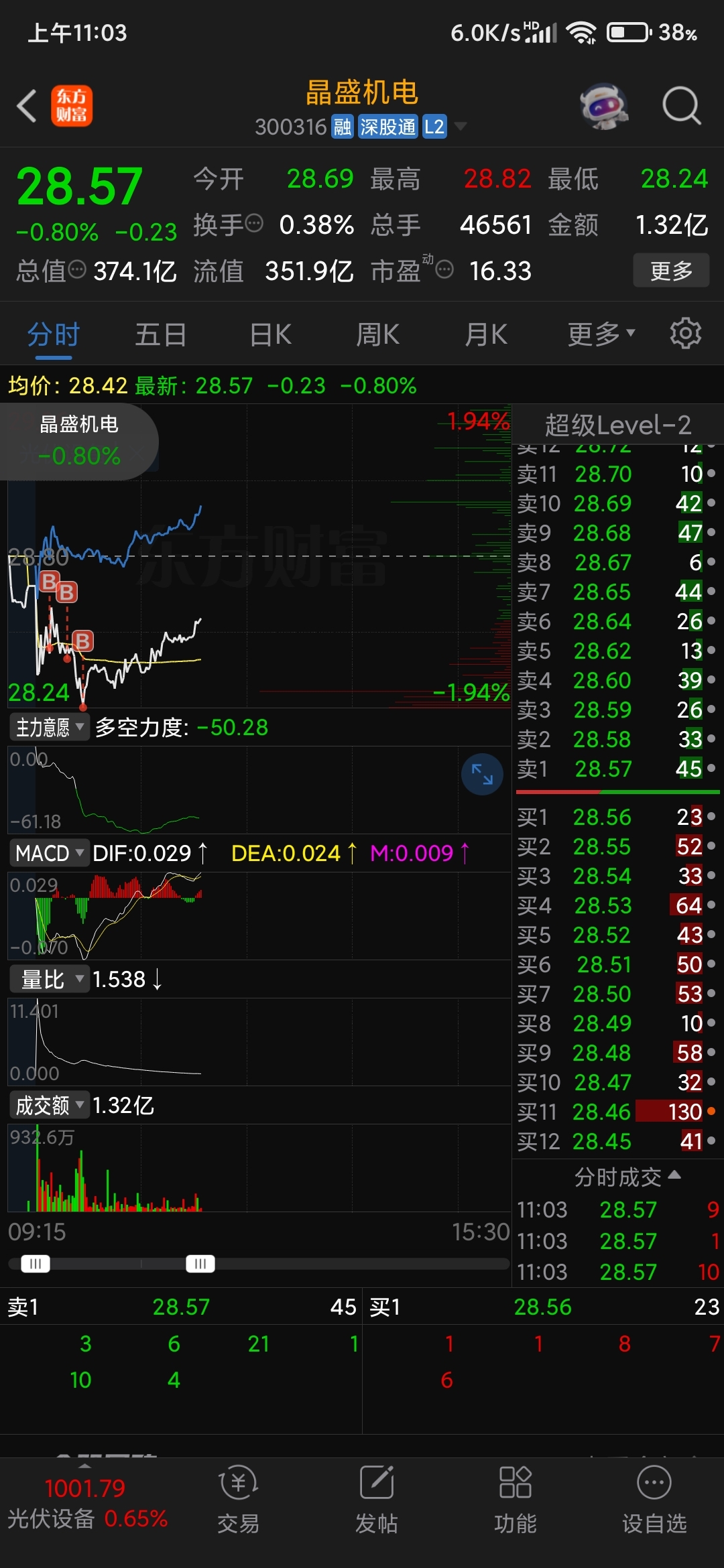Select the 卖1 28.57 order row
The width and height of the screenshot is (724, 1568).
tap(617, 768)
